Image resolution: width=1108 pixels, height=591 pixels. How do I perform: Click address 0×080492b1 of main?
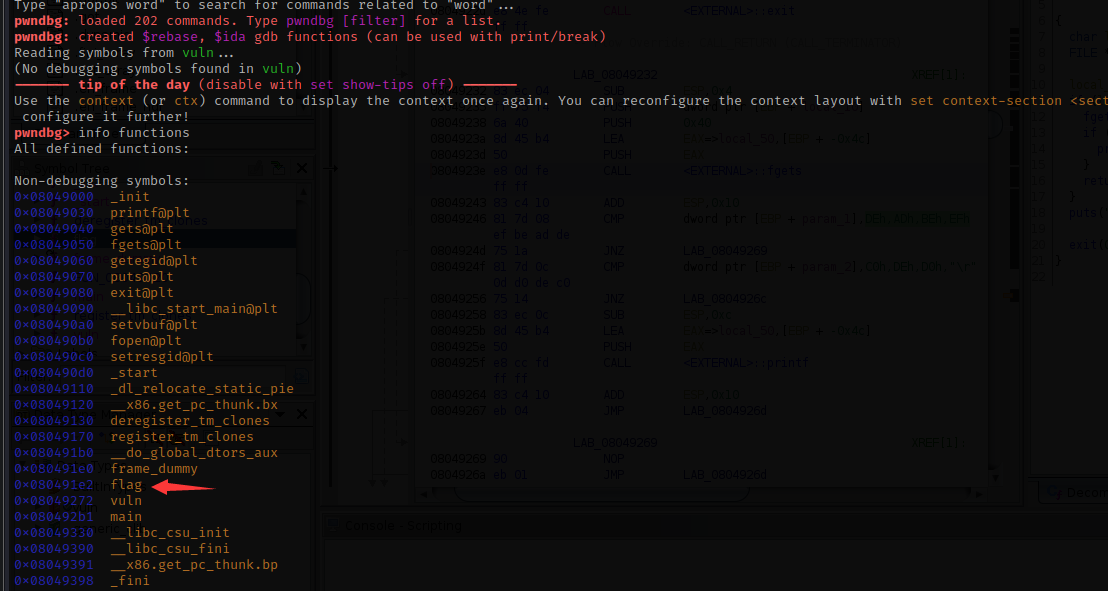click(x=54, y=517)
